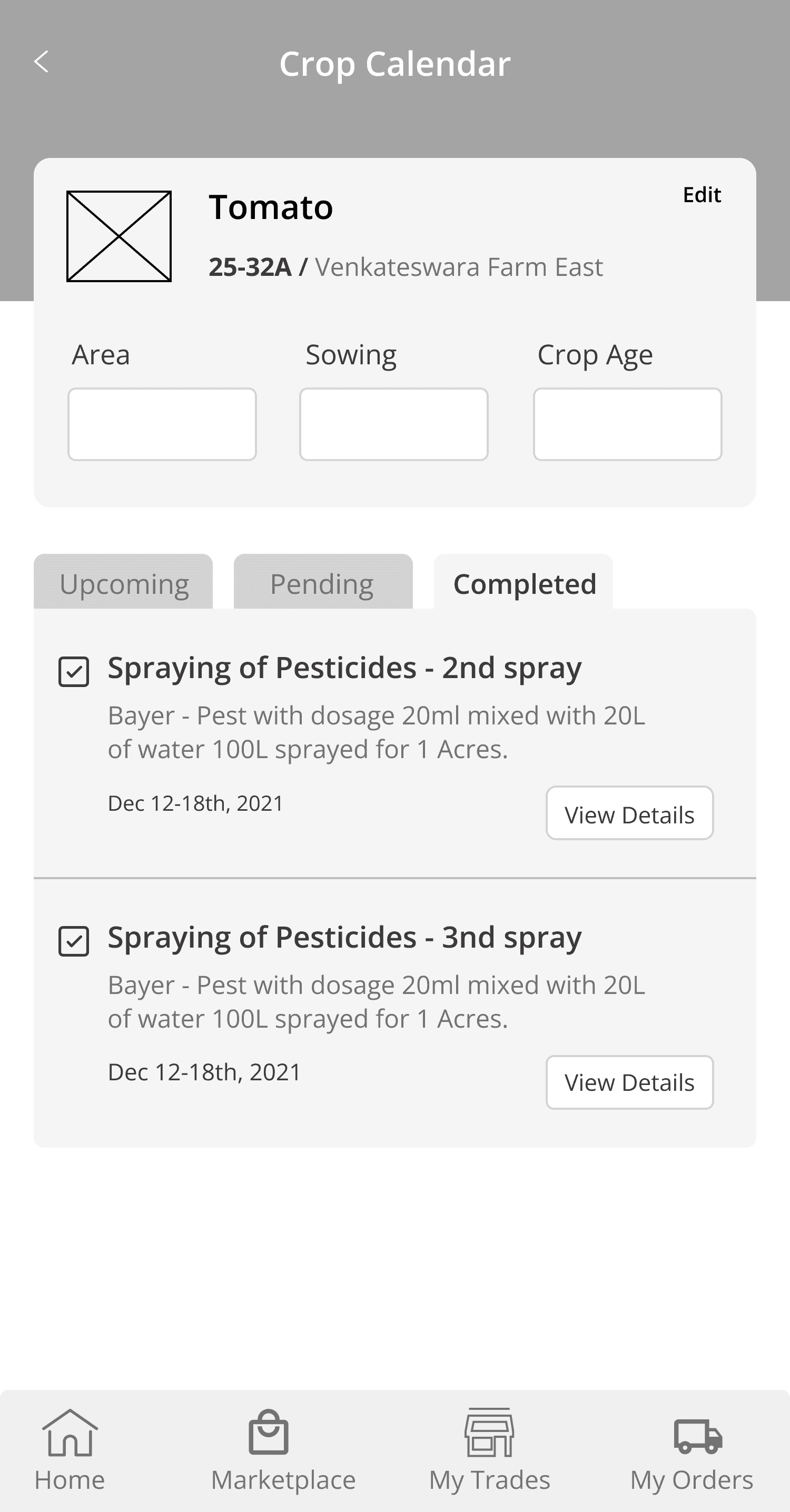This screenshot has width=790, height=1512.
Task: Switch to the Pending tab
Action: (x=323, y=582)
